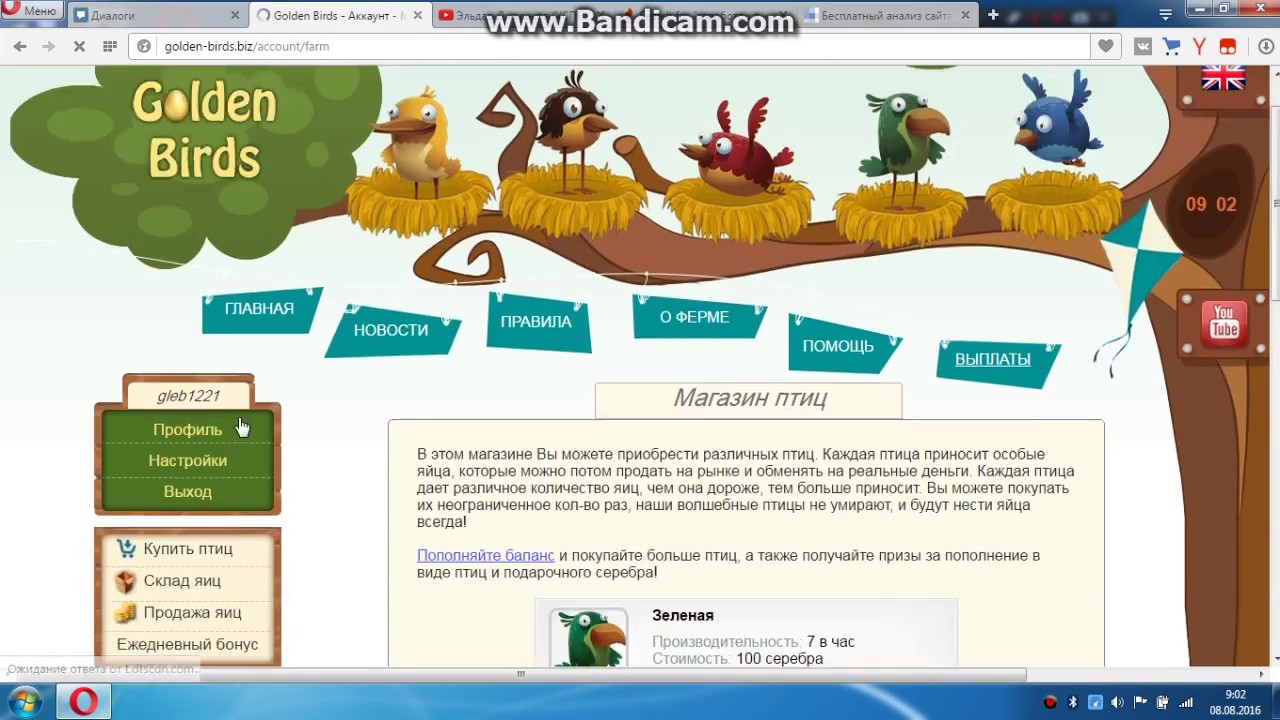Open the ПРАВИЛА page
Image resolution: width=1280 pixels, height=720 pixels.
pyautogui.click(x=537, y=322)
